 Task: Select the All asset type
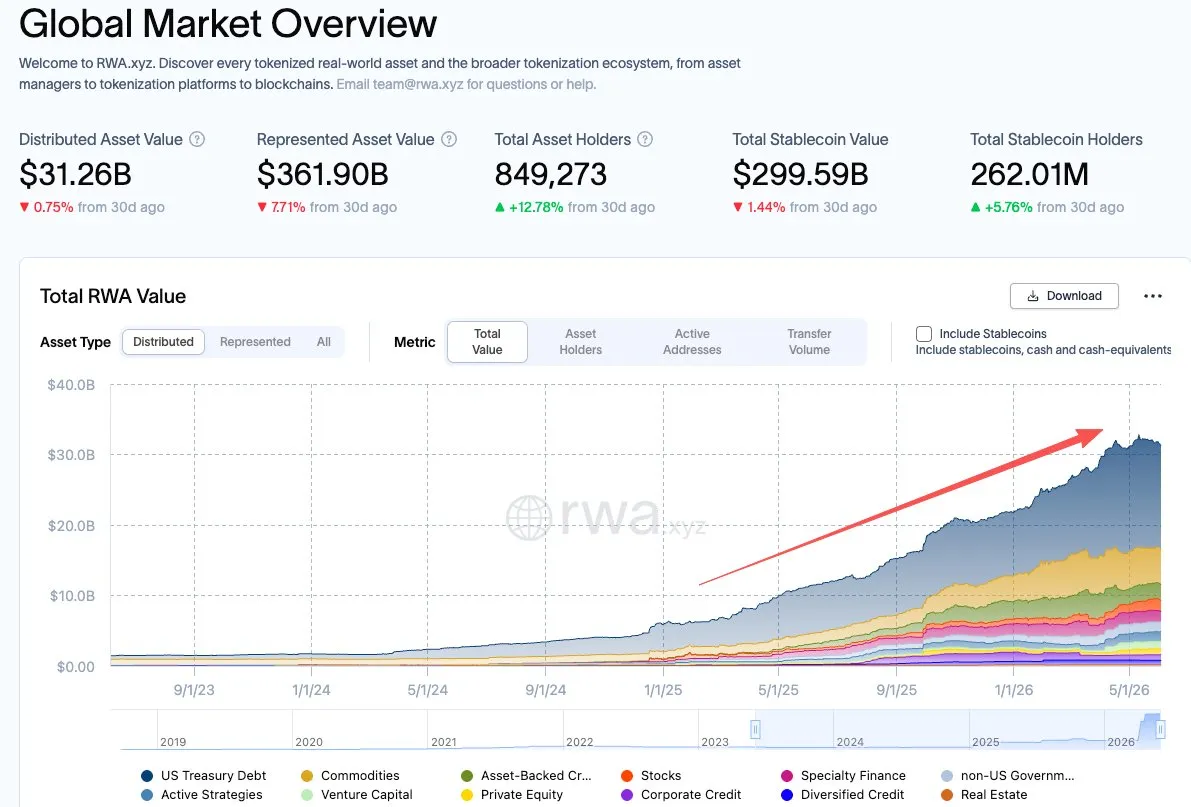click(324, 342)
